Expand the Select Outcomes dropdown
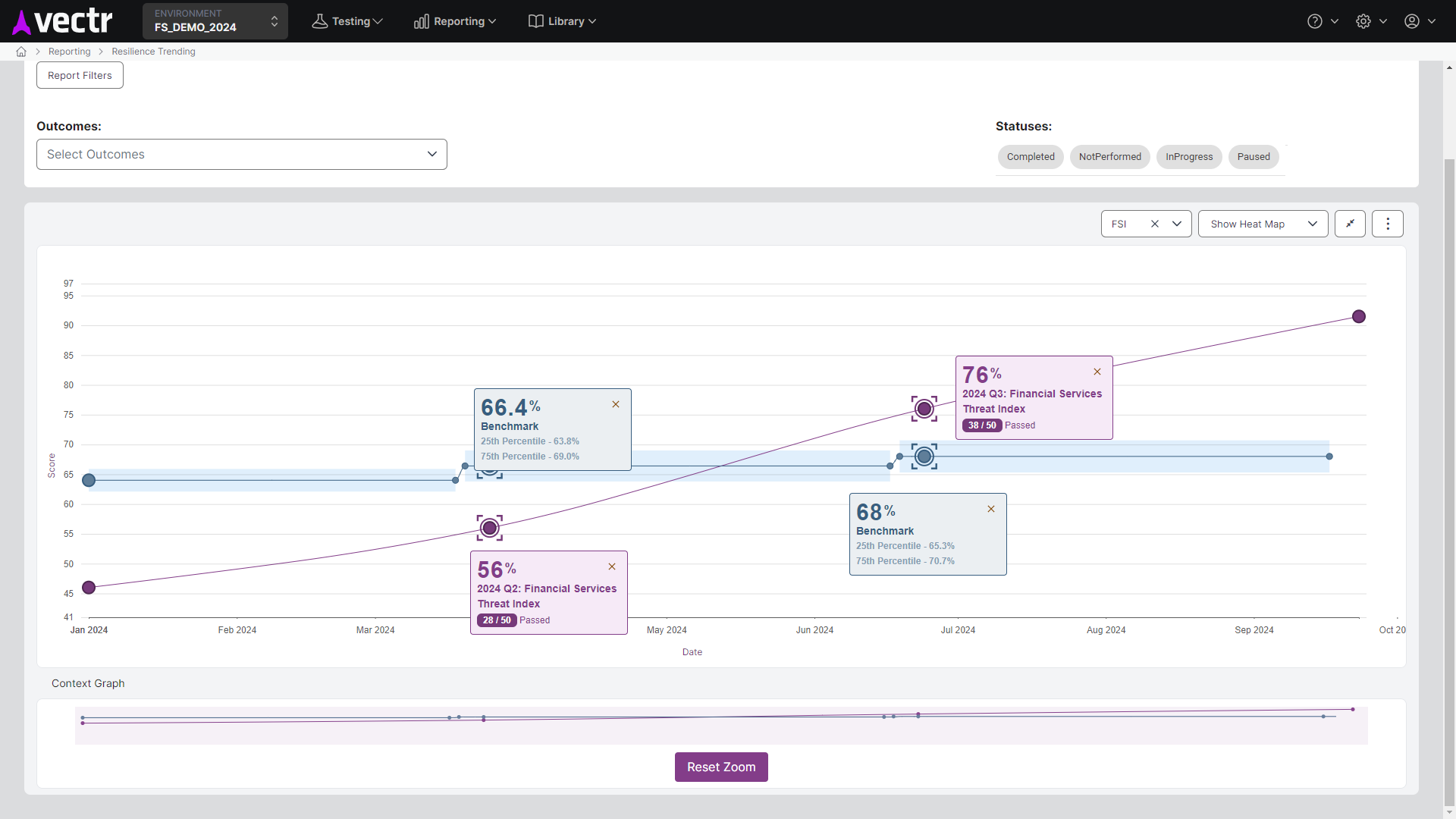Viewport: 1456px width, 819px height. [x=242, y=155]
